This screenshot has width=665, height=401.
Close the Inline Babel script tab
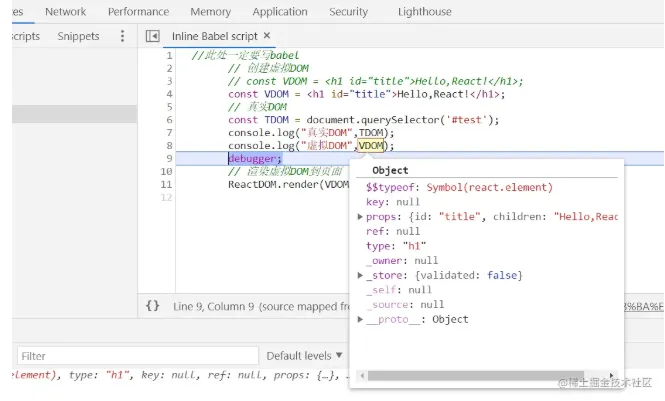click(x=267, y=36)
